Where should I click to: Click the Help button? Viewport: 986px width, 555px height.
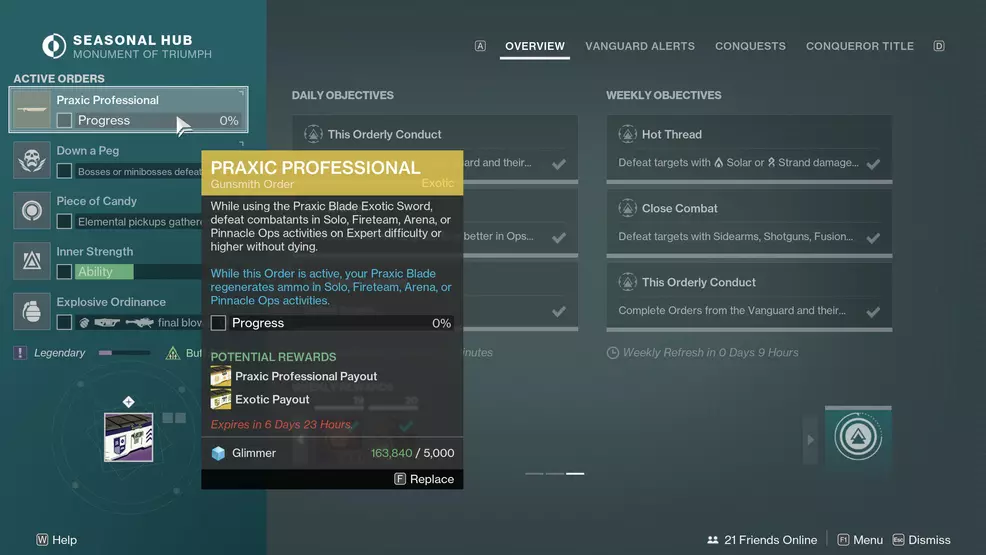click(57, 540)
